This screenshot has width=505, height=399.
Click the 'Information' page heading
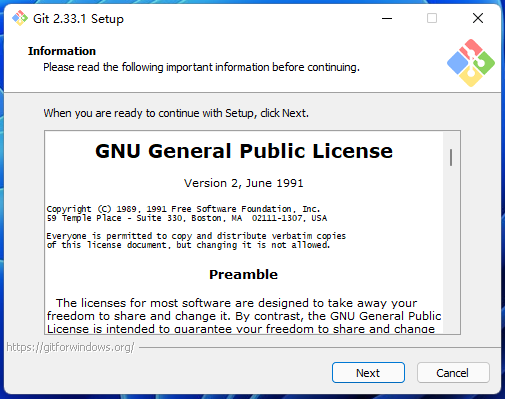tap(62, 51)
